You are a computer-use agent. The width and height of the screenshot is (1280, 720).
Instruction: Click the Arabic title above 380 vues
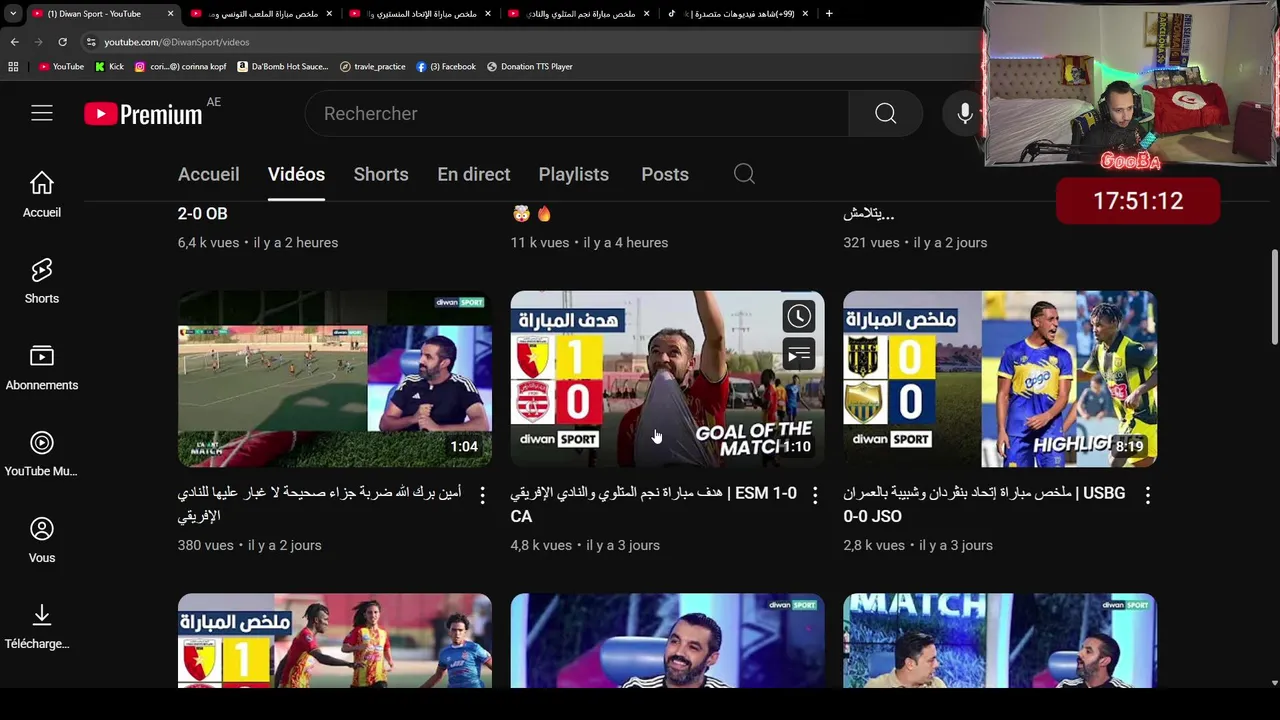pyautogui.click(x=320, y=505)
